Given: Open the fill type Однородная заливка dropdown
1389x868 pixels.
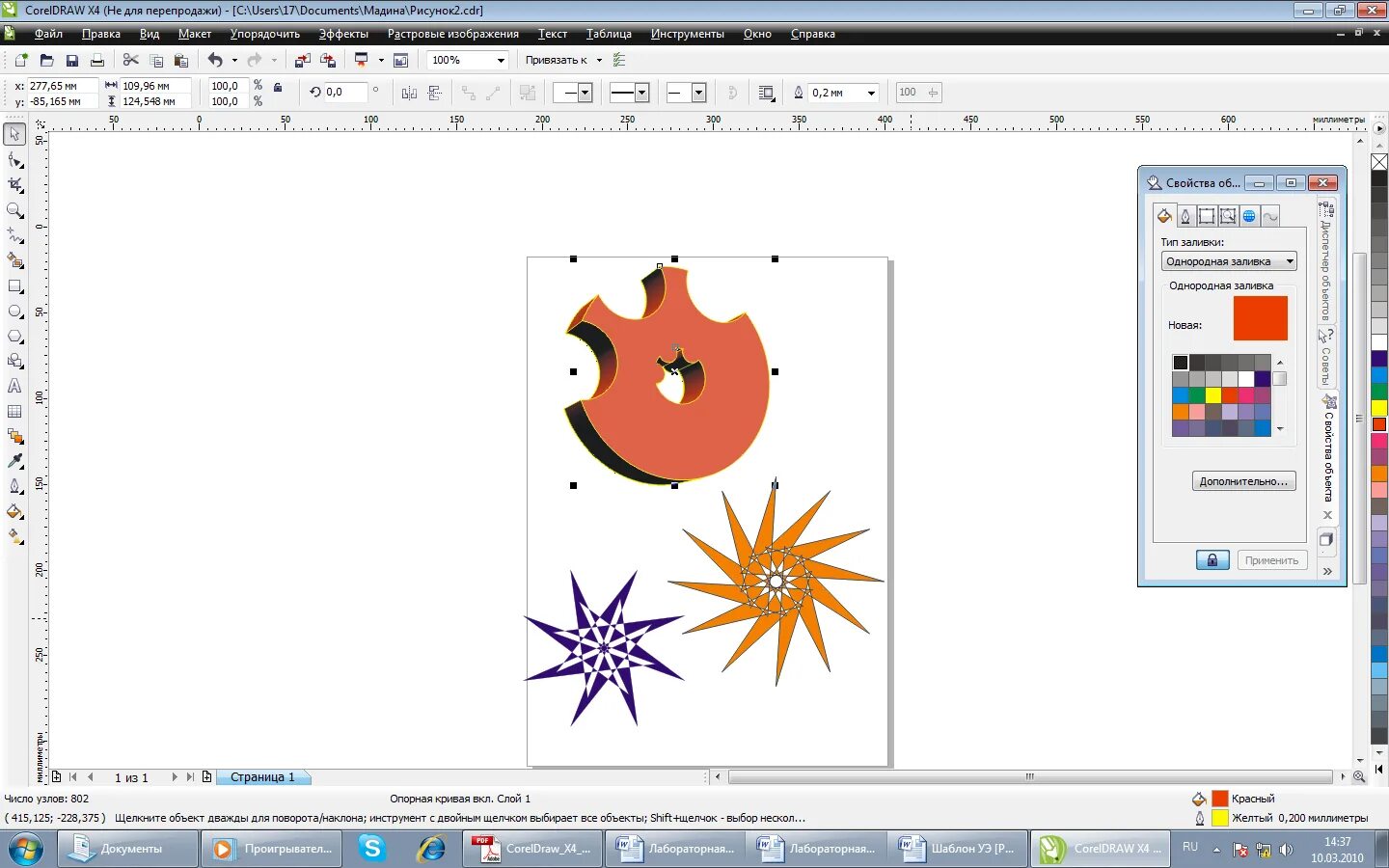Looking at the screenshot, I should coord(1229,261).
